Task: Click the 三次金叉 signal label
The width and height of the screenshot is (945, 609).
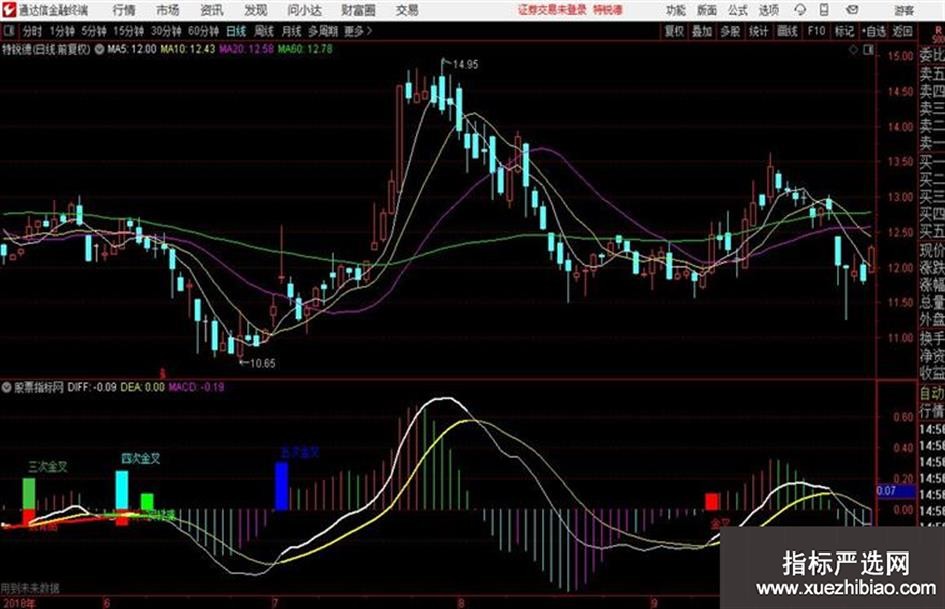Action: [48, 467]
